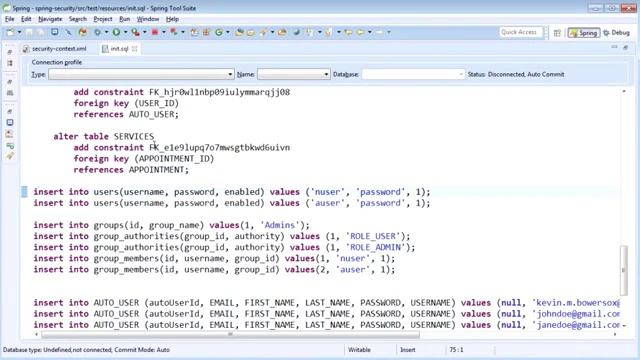The height and width of the screenshot is (360, 640).
Task: Open the Navigate menu
Action: tap(50, 19)
